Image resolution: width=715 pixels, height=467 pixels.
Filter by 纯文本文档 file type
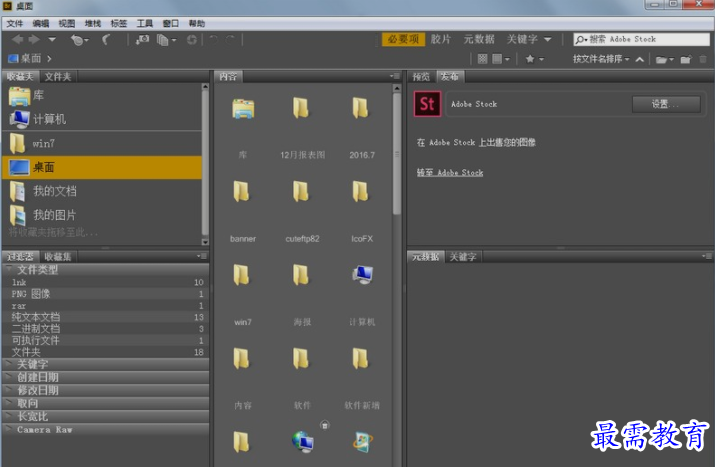click(x=106, y=317)
